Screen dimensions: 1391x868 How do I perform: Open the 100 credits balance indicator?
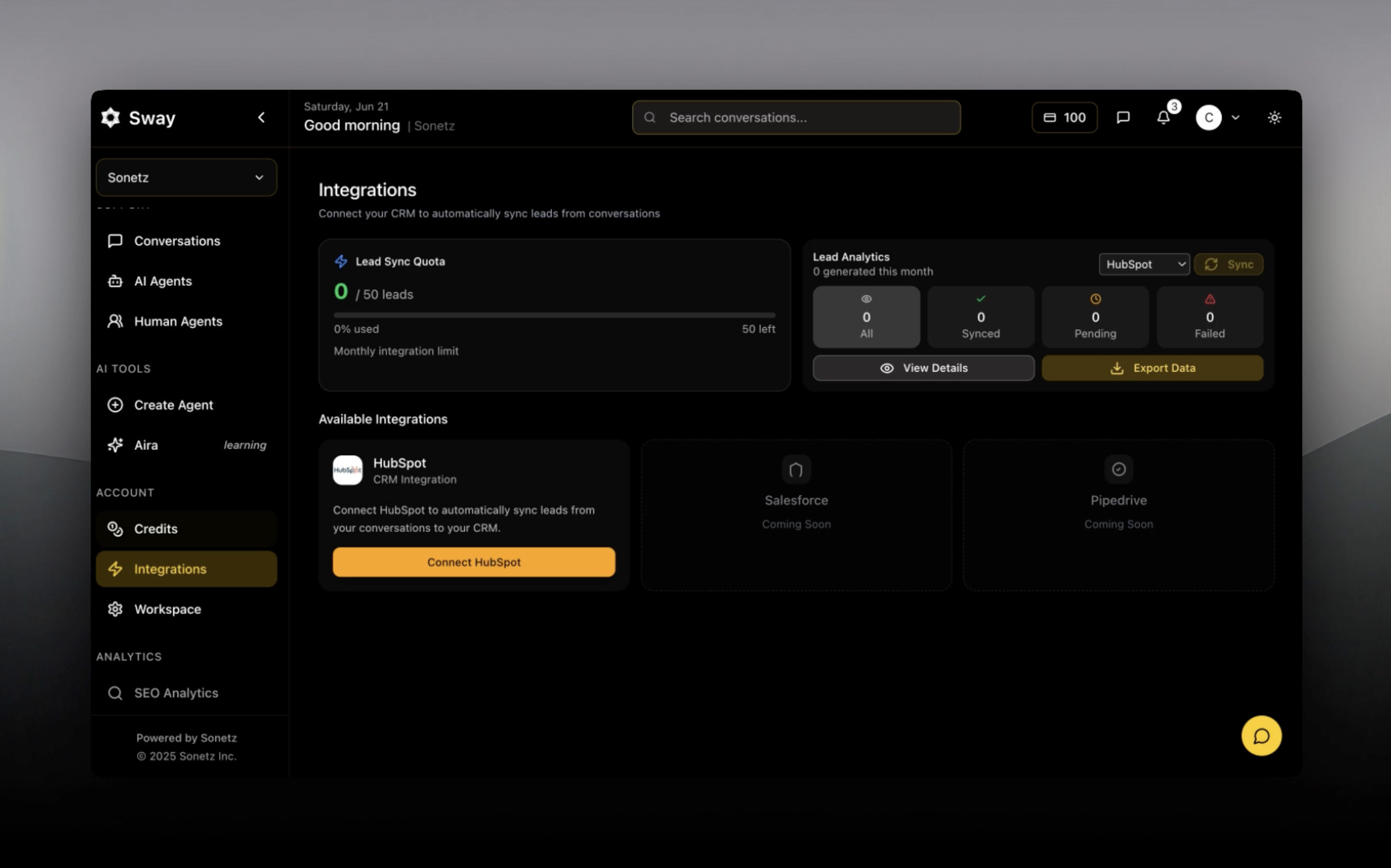[x=1064, y=117]
